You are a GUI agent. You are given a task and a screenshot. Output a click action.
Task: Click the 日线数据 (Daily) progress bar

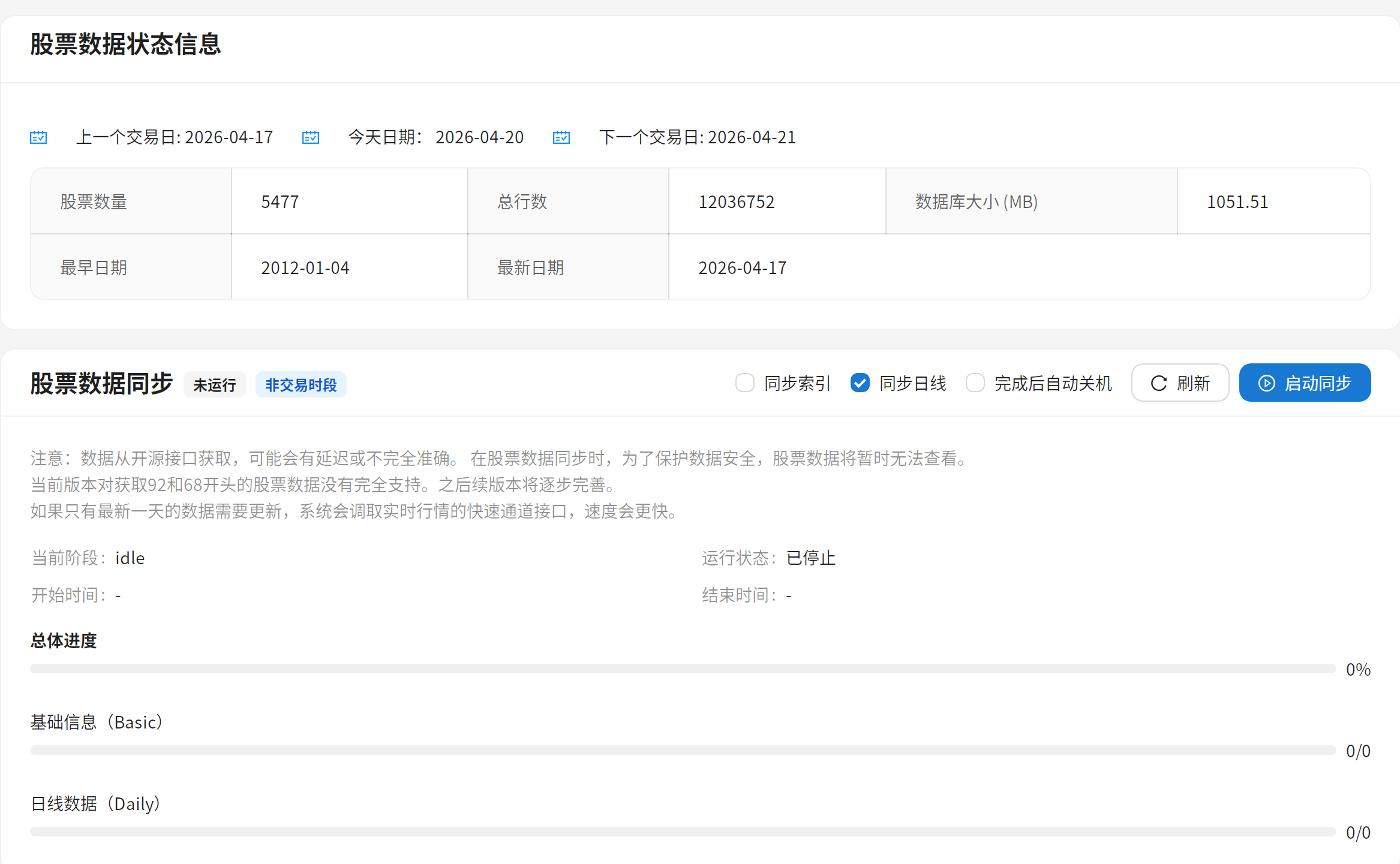tap(683, 832)
